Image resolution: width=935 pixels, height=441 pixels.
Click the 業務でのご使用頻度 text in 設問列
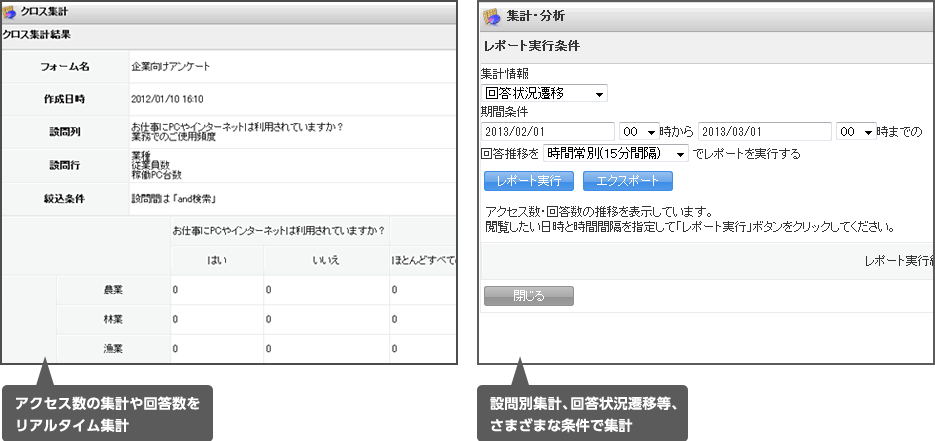(x=174, y=137)
